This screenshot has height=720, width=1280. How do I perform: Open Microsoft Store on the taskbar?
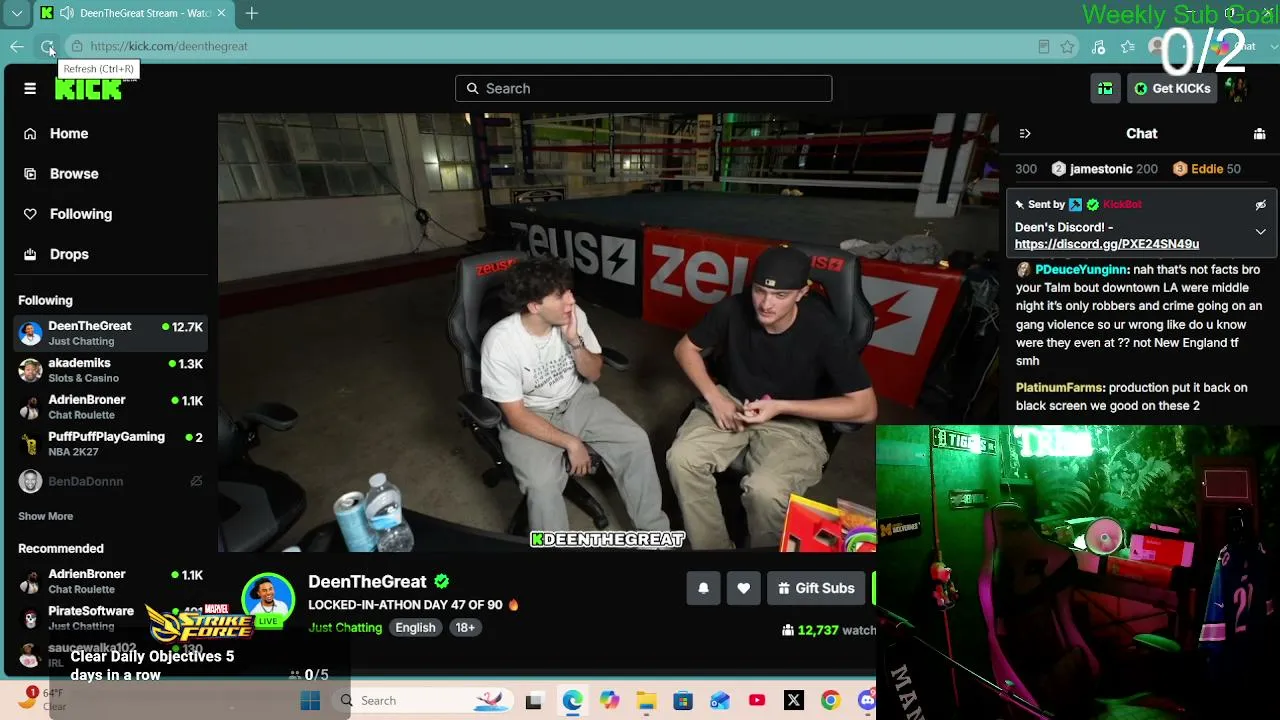683,701
